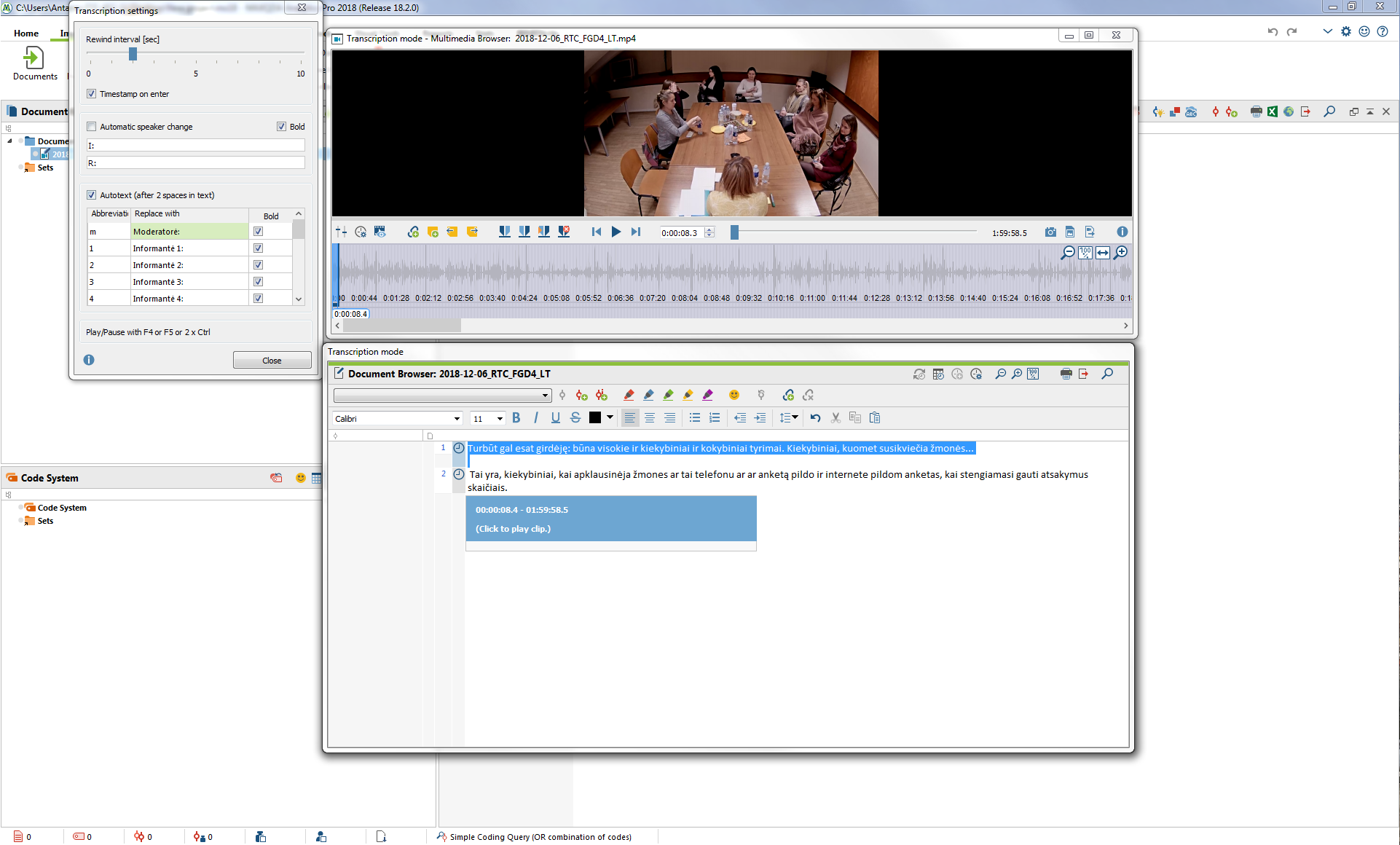
Task: Insert a link with the link-plus icon in the media toolbar
Action: coord(413,232)
